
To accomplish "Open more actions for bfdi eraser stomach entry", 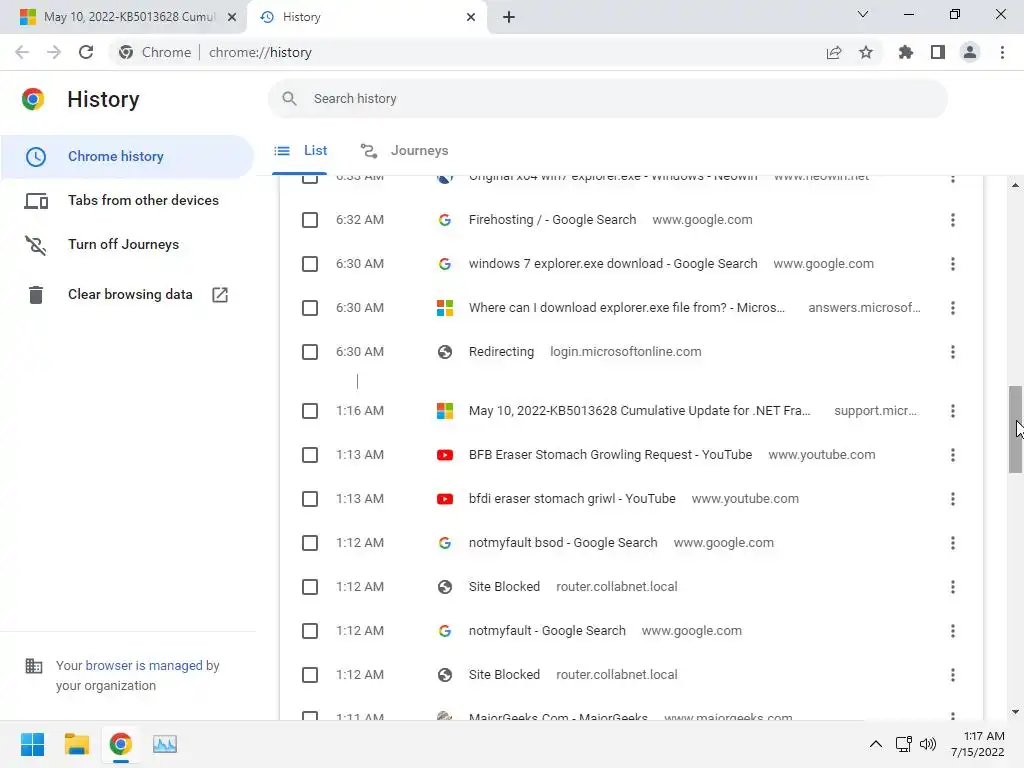I will coord(953,499).
